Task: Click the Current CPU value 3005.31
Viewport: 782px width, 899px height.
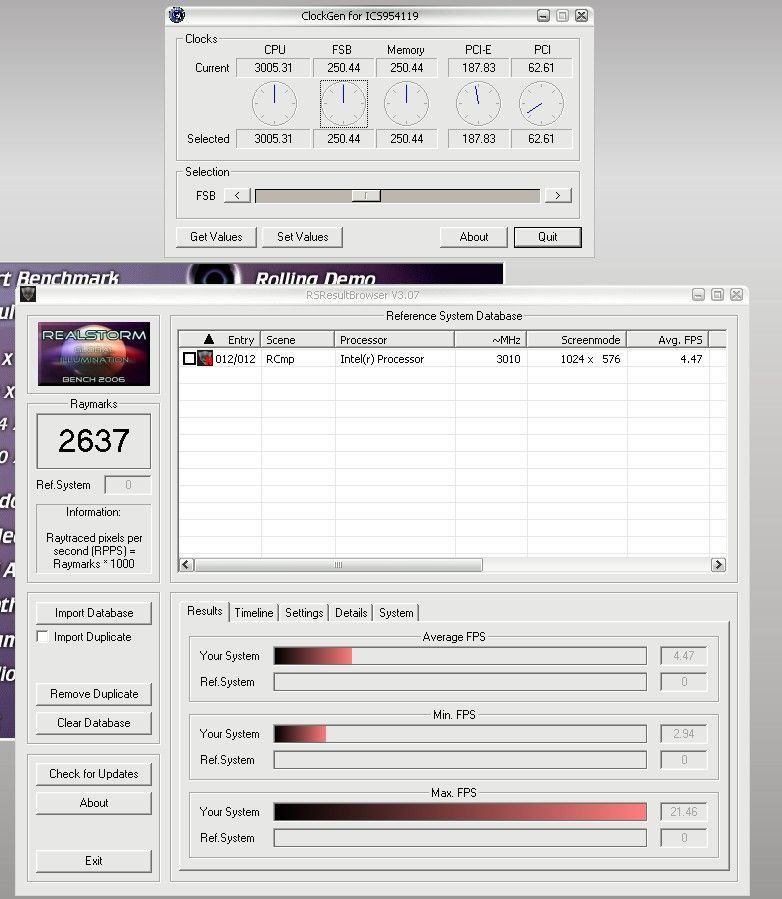Action: click(273, 68)
